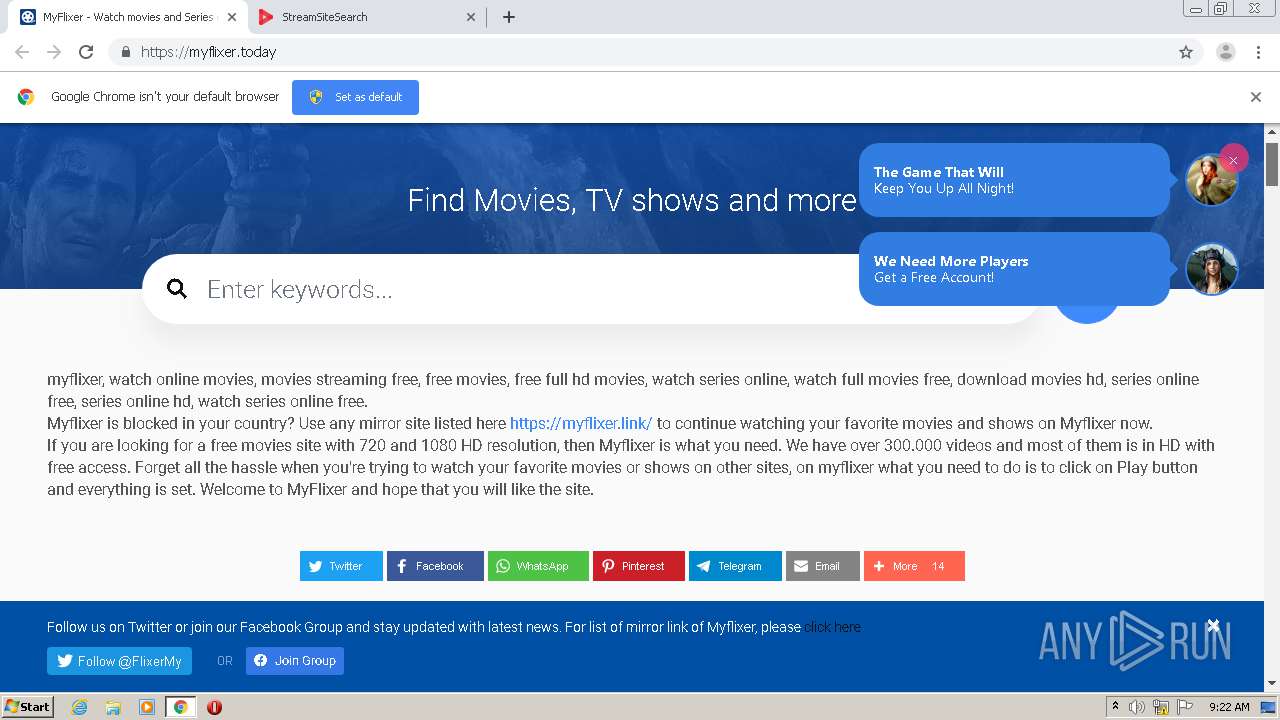
Task: Close the StreamSiteSearch tab
Action: [x=471, y=17]
